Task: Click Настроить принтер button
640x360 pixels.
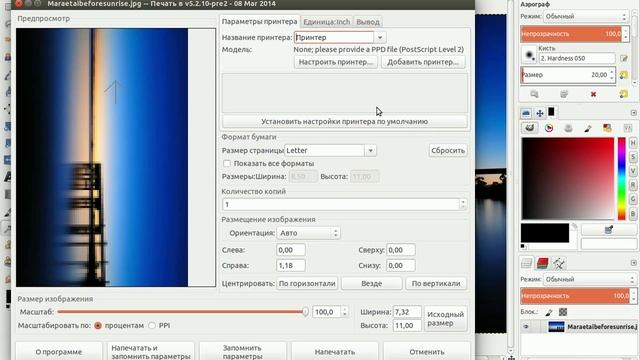Action: 336,62
